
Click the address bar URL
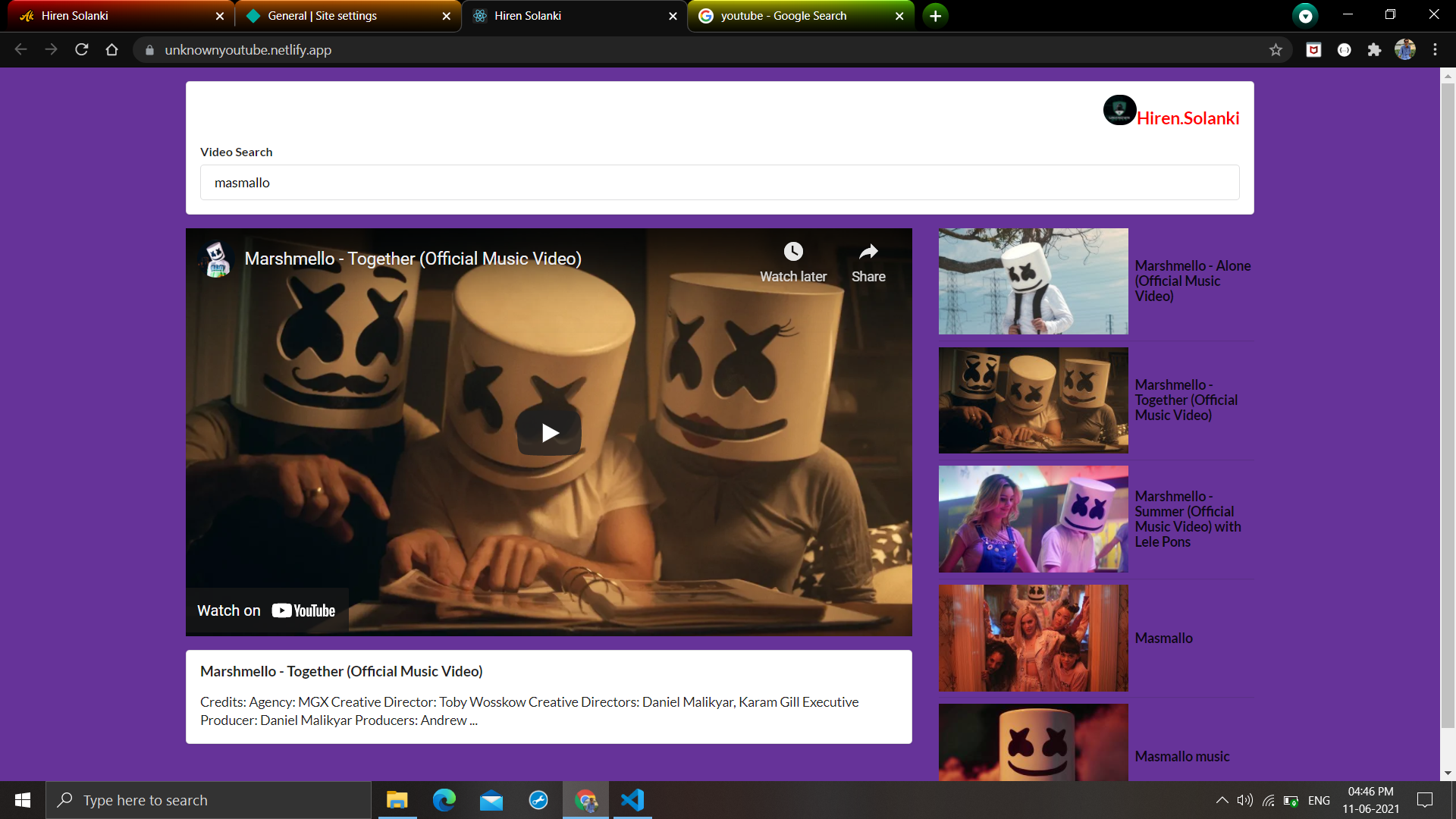coord(248,50)
